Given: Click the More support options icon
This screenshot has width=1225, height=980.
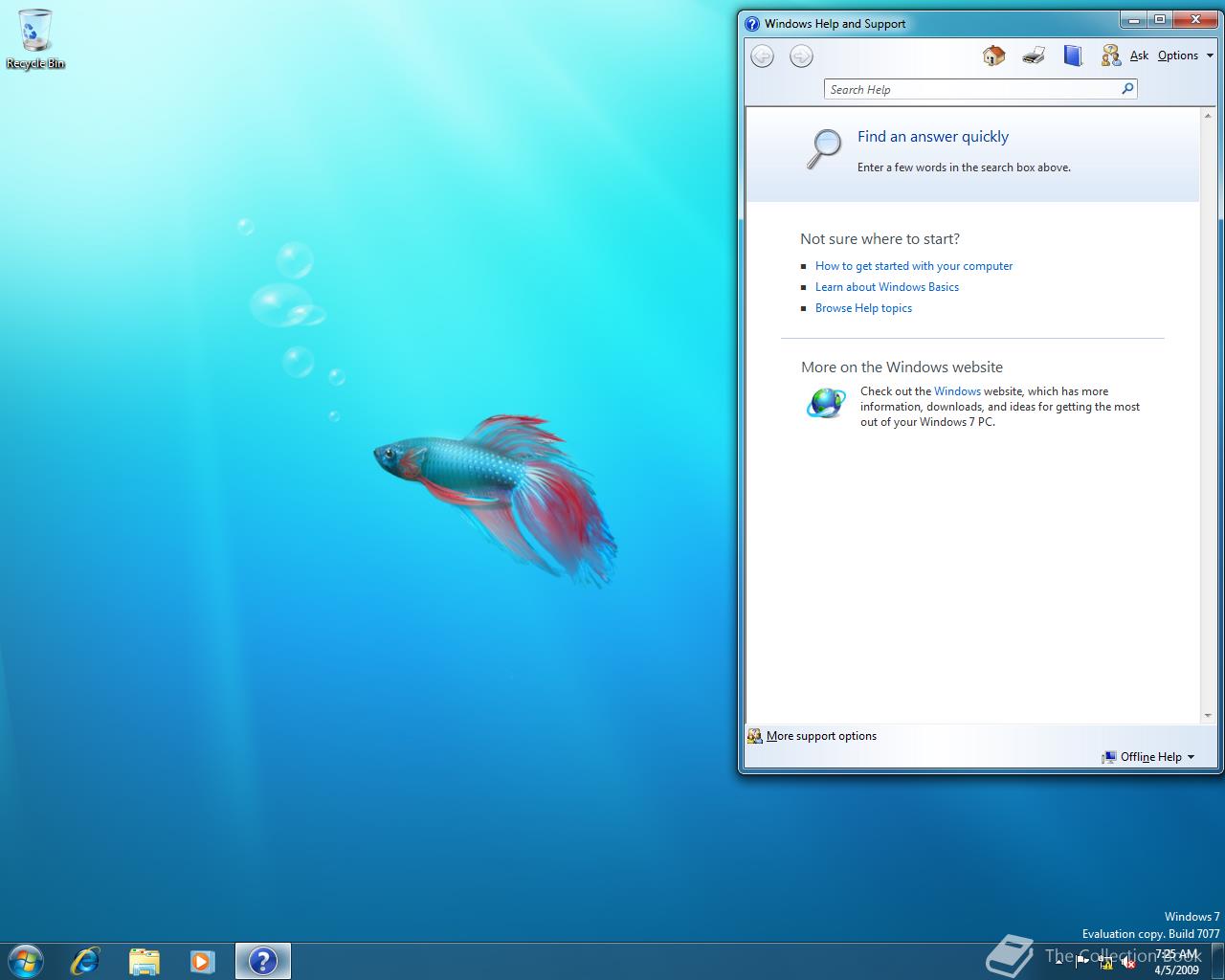Looking at the screenshot, I should [755, 736].
